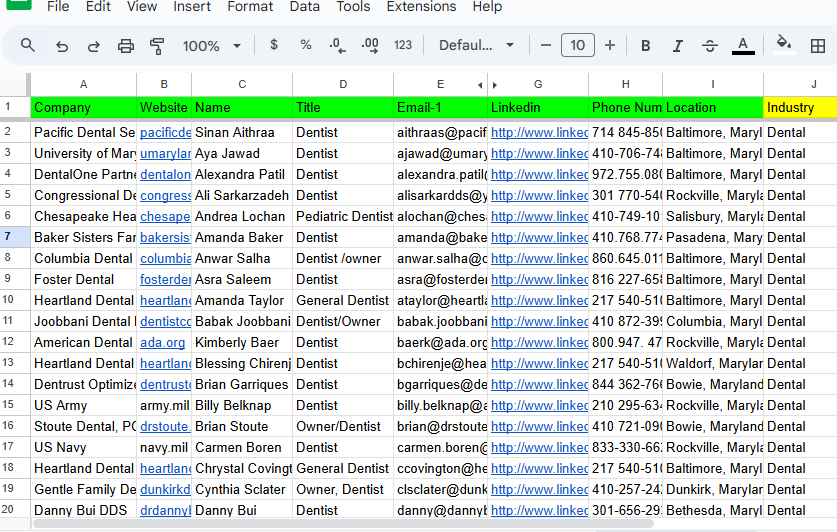The image size is (837, 532).
Task: Redo the last action
Action: 93,46
